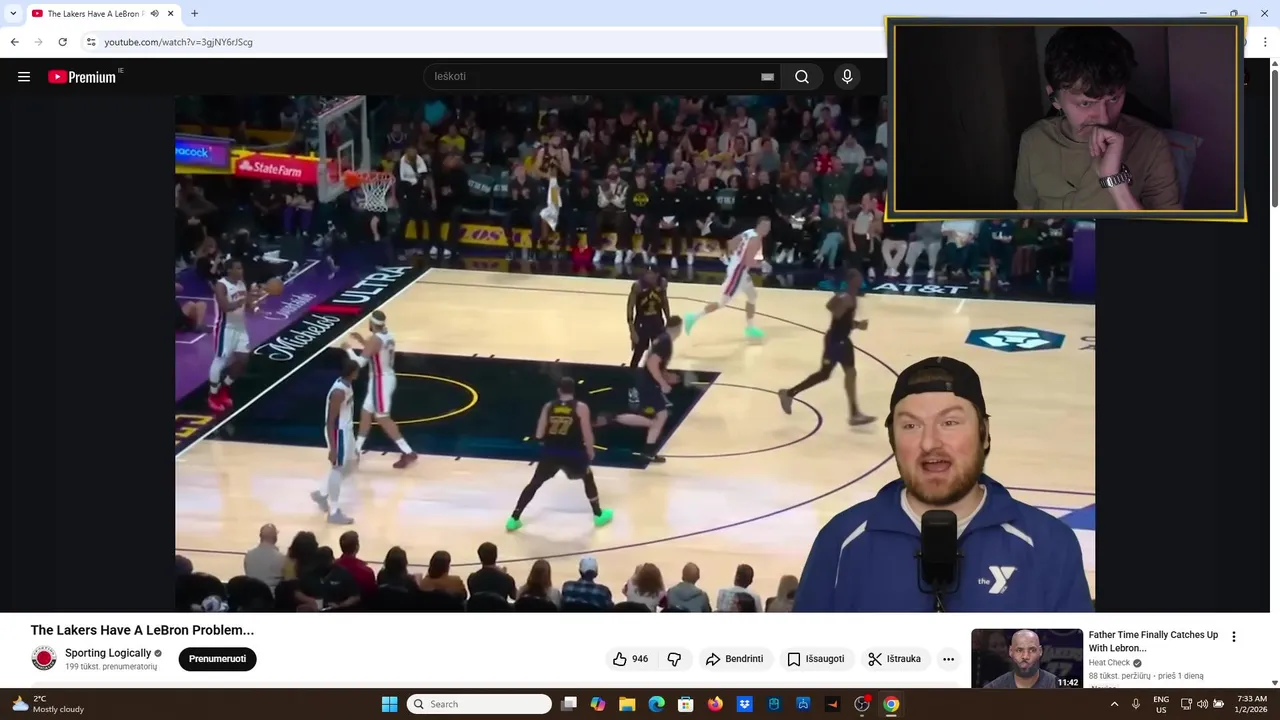Subscribe with Prenumeruoti button
Screen dimensions: 1280x720
[217, 659]
